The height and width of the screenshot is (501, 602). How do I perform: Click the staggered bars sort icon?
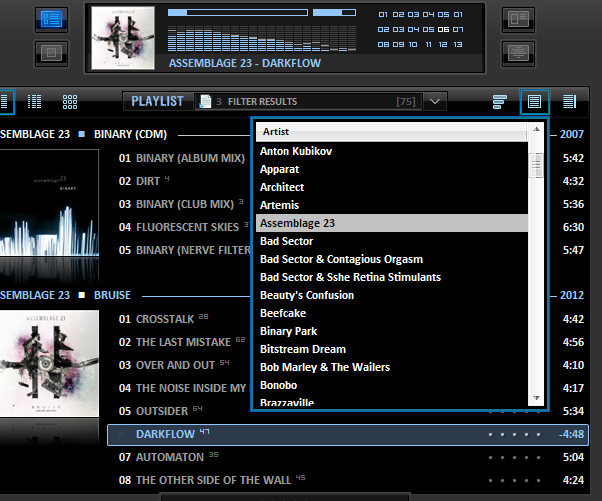point(499,101)
